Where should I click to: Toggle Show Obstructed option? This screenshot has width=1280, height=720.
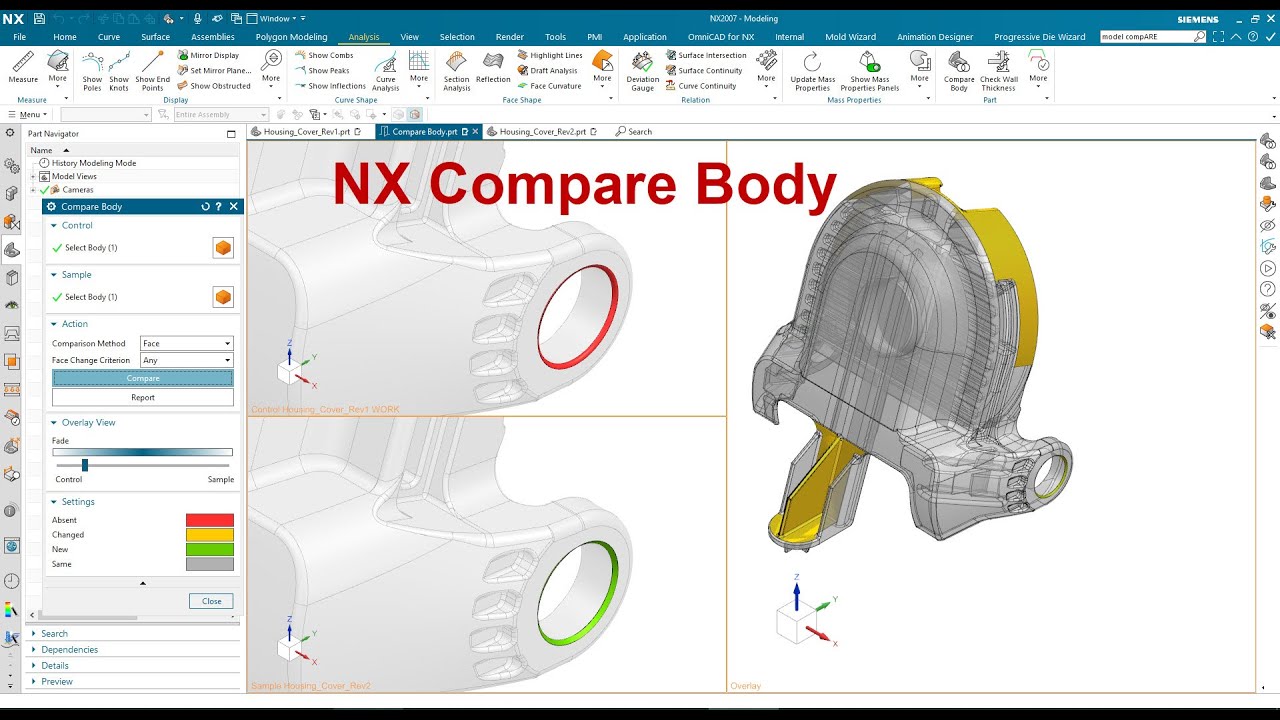[214, 86]
